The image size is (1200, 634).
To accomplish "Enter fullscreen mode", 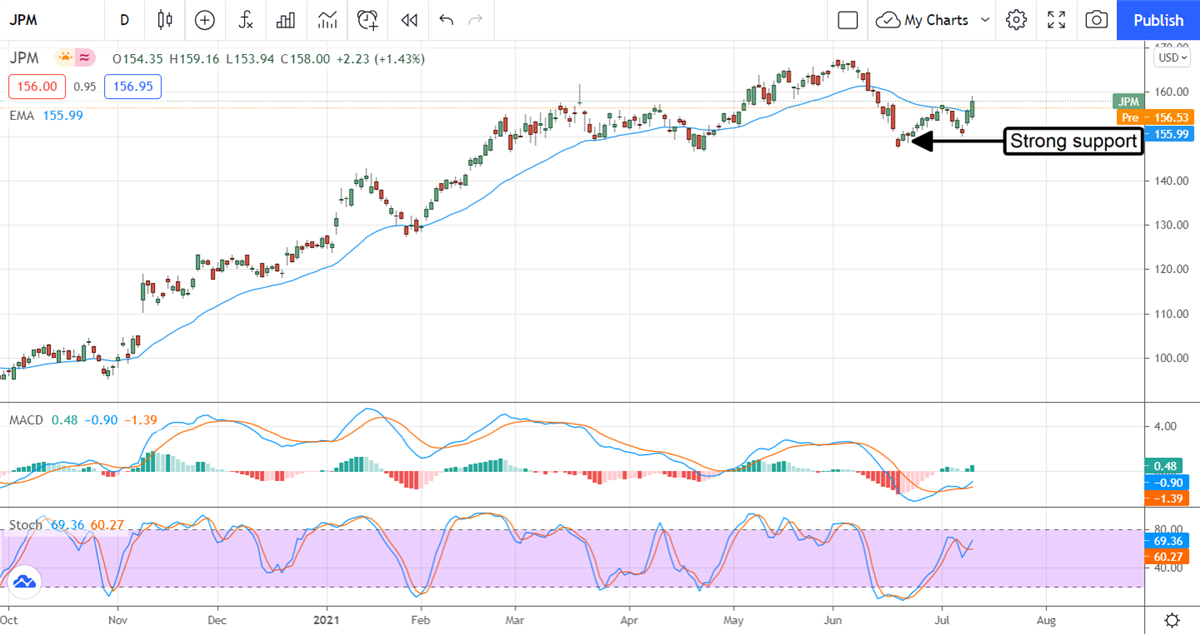I will (x=1057, y=20).
